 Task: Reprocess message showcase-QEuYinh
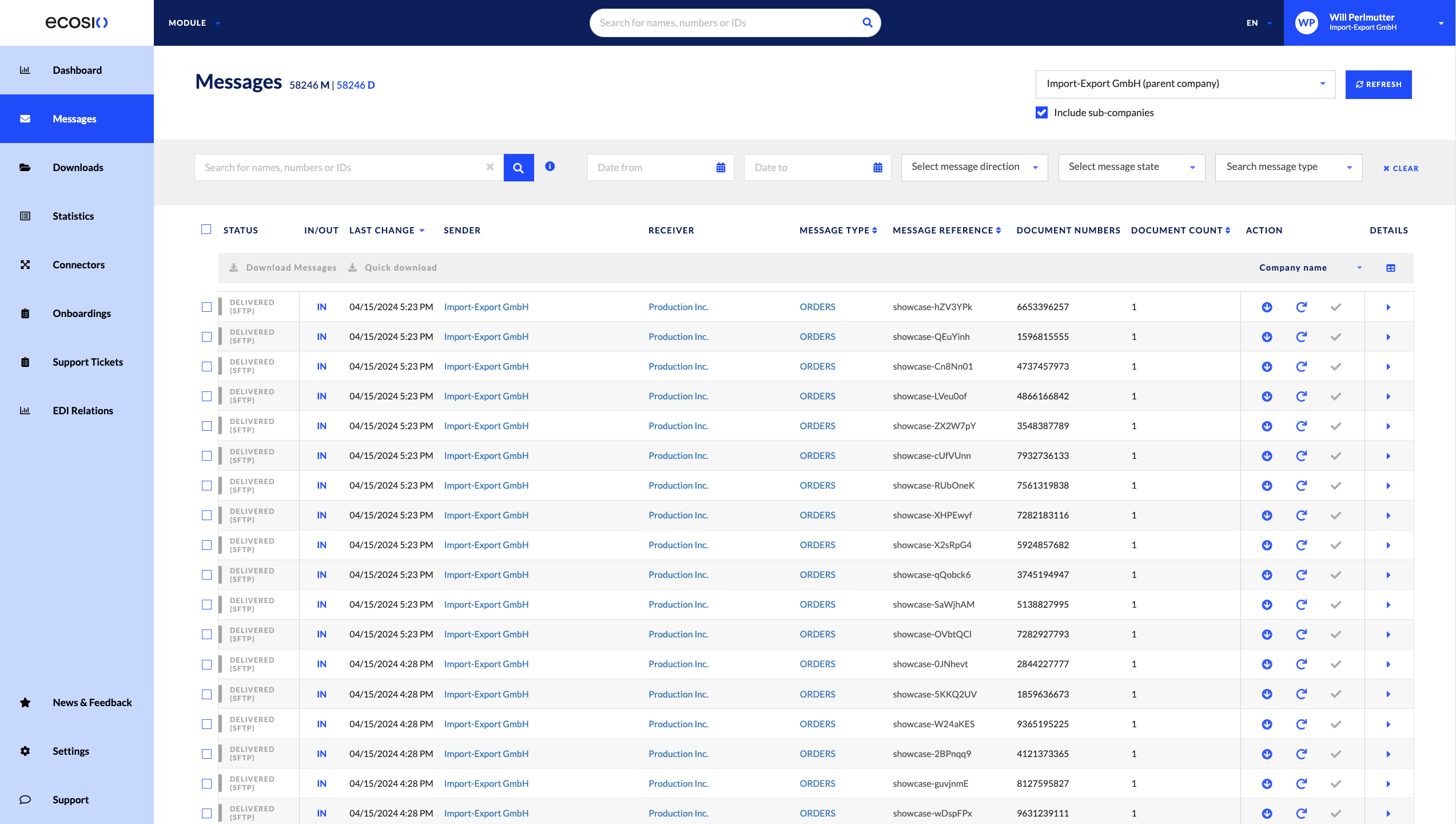tap(1301, 336)
